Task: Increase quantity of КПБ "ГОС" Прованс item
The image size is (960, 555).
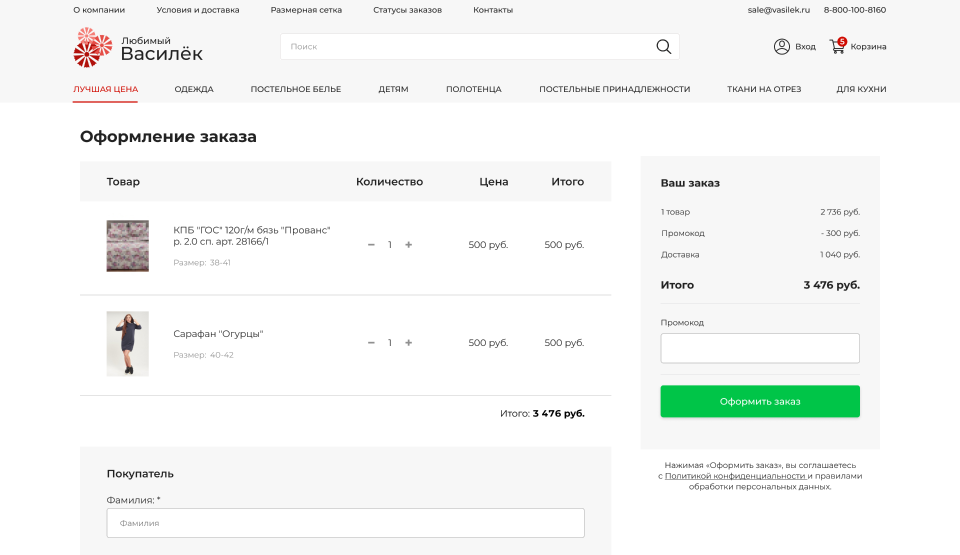Action: click(408, 245)
